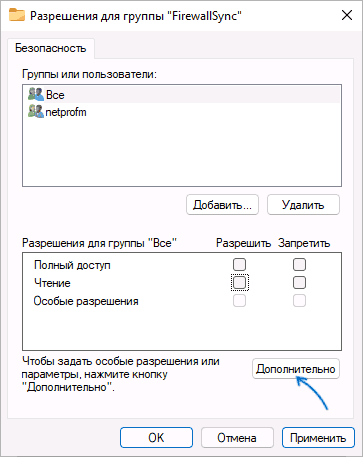Image resolution: width=363 pixels, height=457 pixels.
Task: Select netprofm entry in users list
Action: coord(182,112)
